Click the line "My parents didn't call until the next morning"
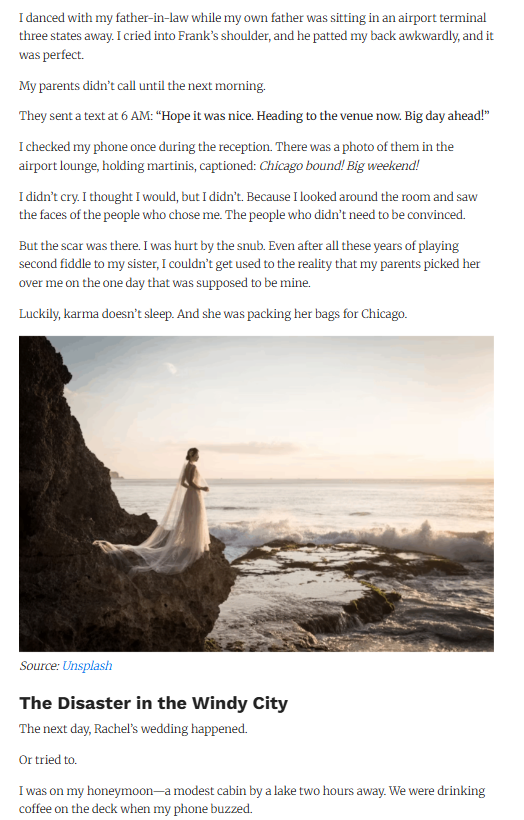This screenshot has height=820, width=524. (x=142, y=86)
